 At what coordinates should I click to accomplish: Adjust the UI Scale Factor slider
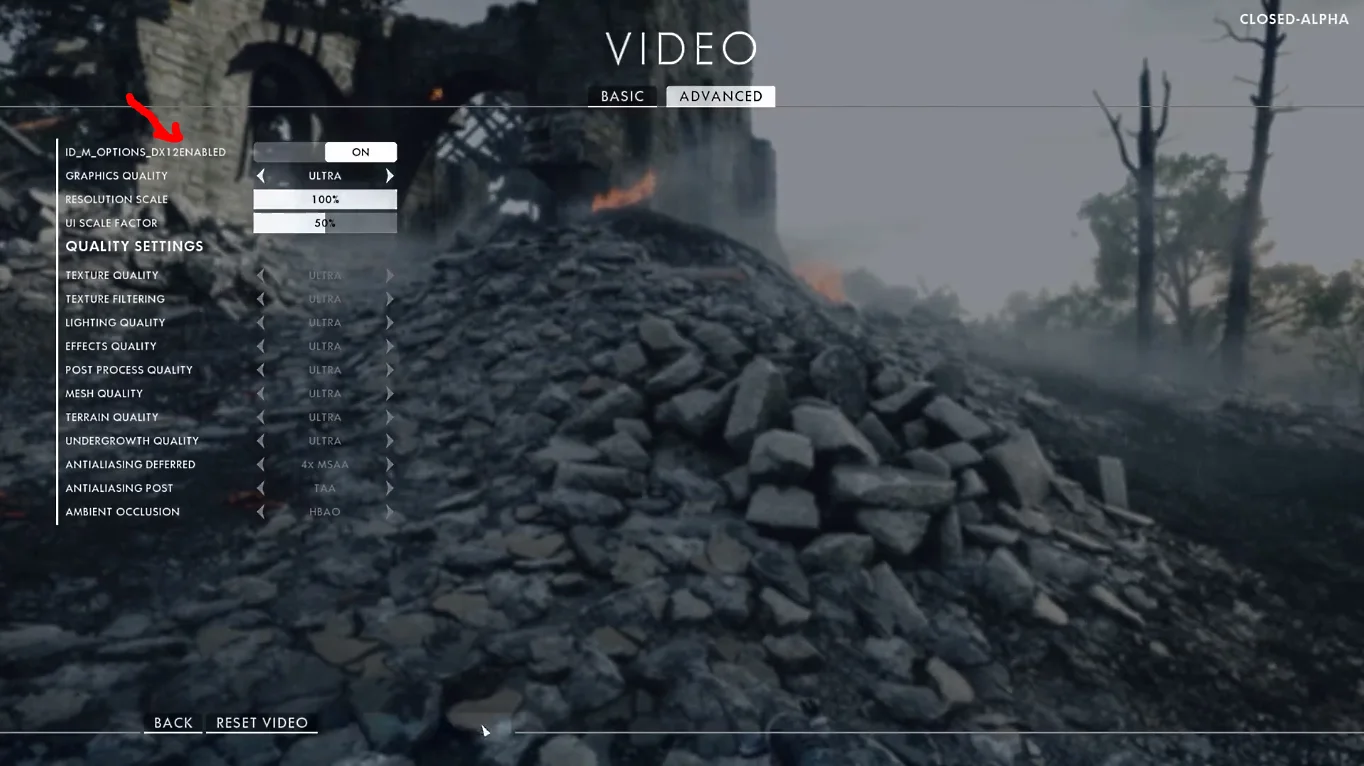click(325, 223)
